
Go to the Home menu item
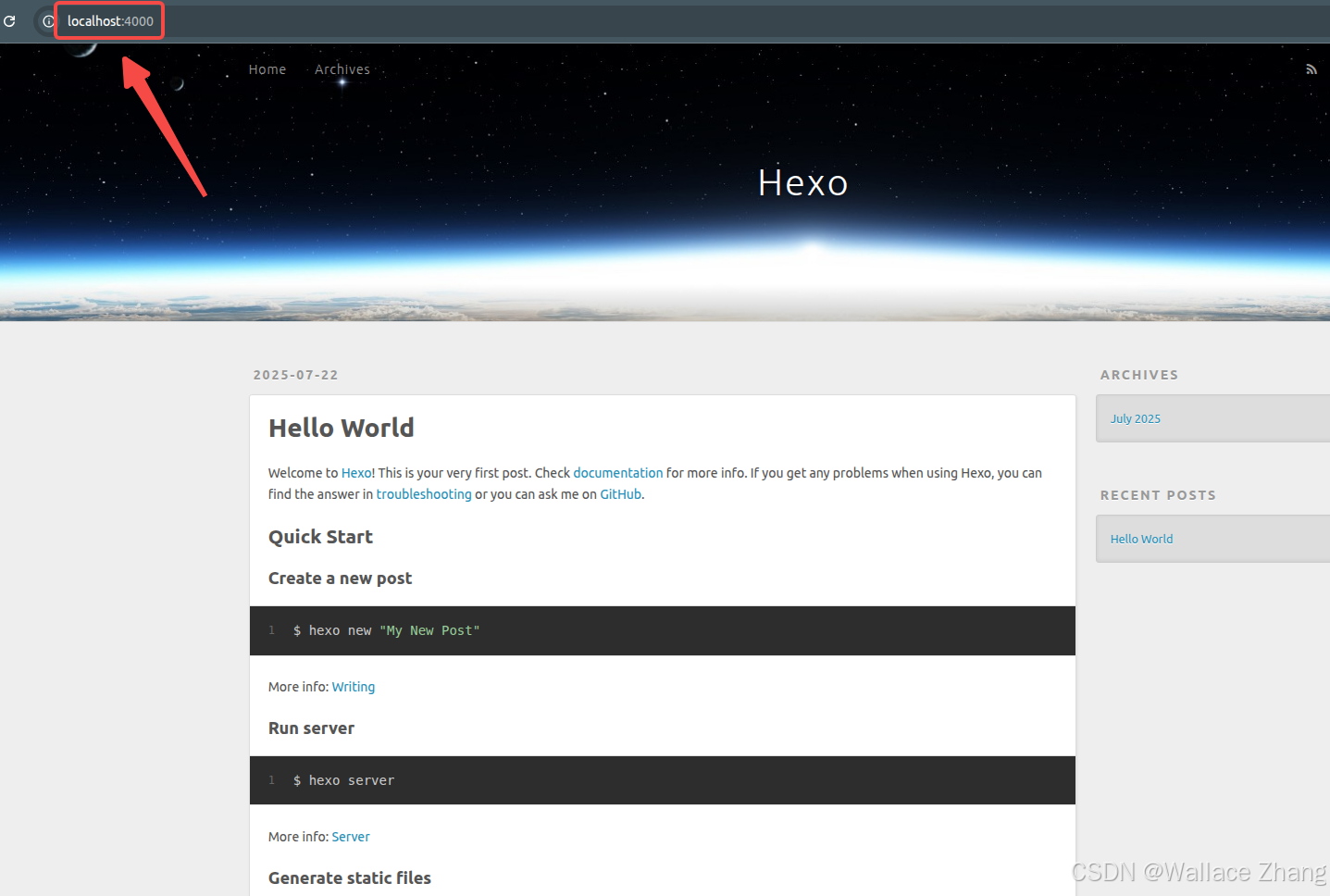(267, 69)
